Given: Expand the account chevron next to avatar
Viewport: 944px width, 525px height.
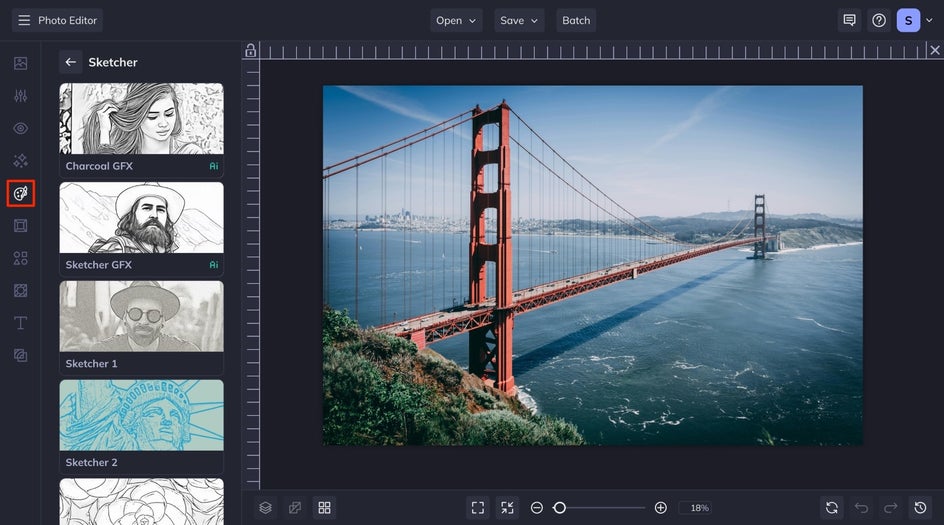Looking at the screenshot, I should coord(929,20).
